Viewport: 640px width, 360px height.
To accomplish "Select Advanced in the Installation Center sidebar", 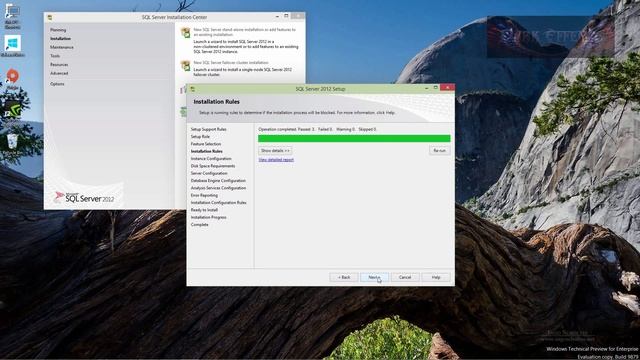I will click(x=59, y=73).
